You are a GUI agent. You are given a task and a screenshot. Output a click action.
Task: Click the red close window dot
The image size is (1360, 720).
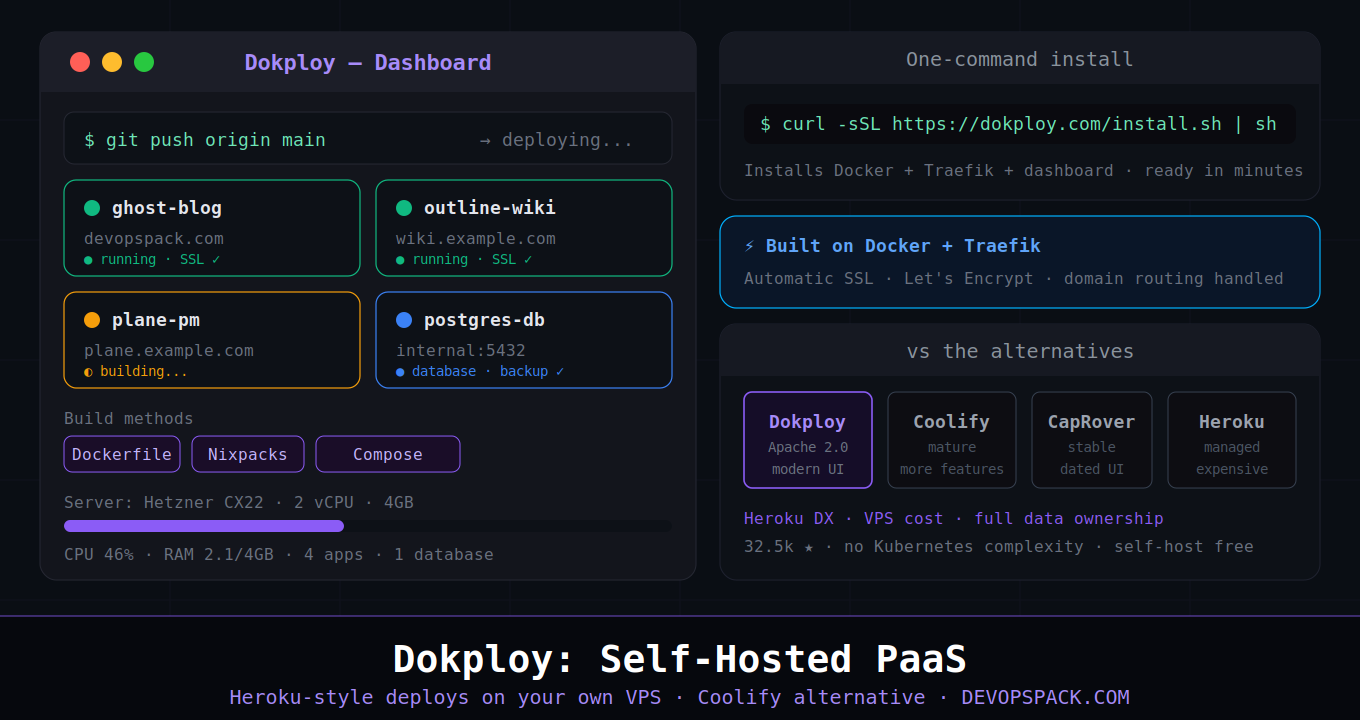click(80, 62)
